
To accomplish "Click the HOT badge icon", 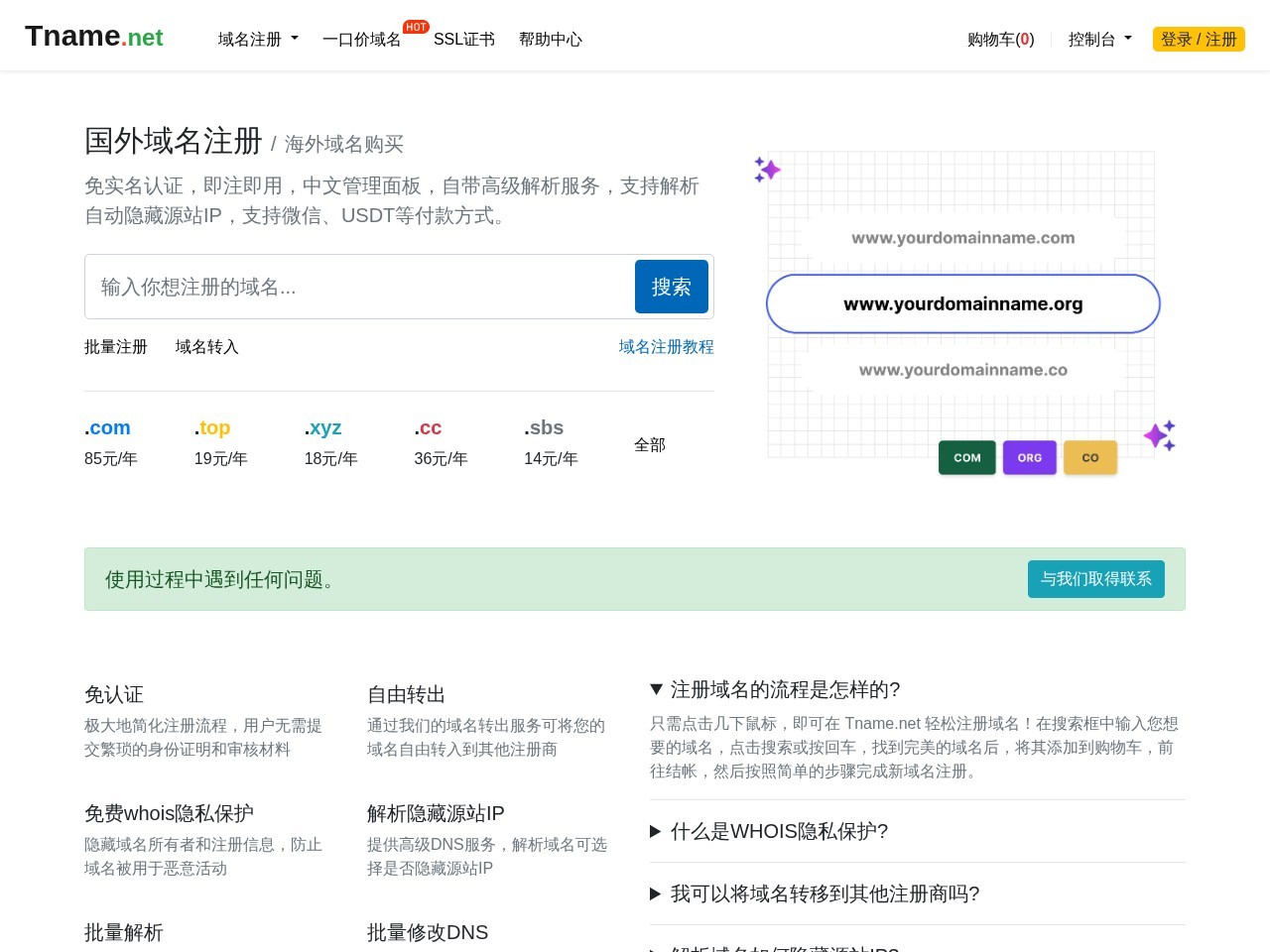I will [x=416, y=27].
